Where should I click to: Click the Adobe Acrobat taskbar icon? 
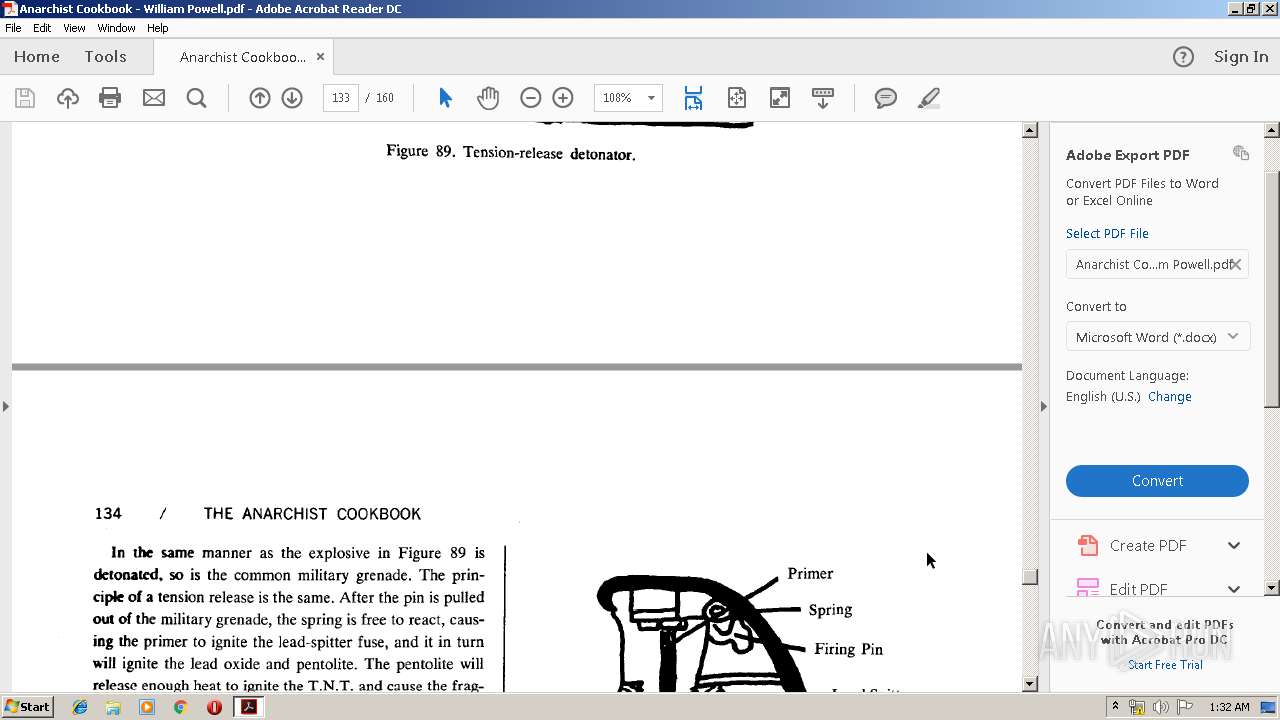point(248,707)
